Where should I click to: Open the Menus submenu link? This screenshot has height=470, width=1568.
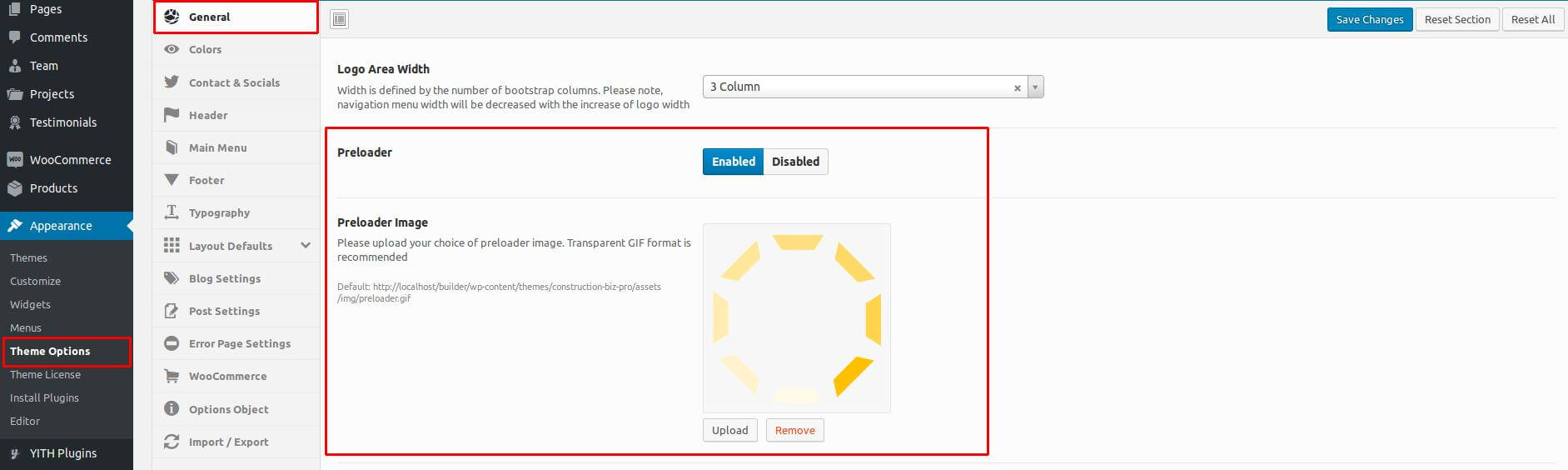tap(26, 327)
